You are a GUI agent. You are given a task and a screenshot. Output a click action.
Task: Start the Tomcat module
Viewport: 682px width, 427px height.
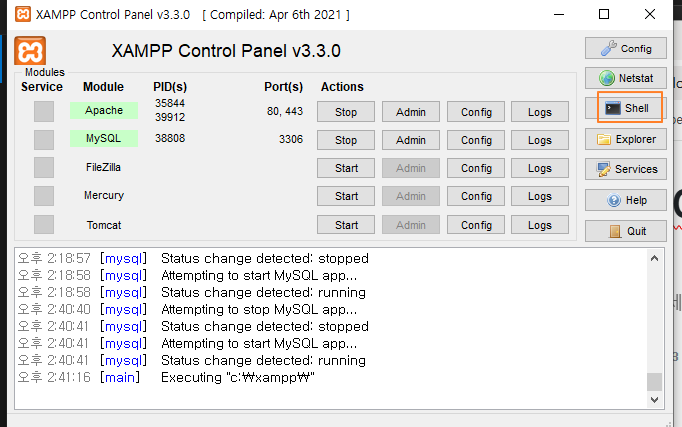pyautogui.click(x=346, y=225)
